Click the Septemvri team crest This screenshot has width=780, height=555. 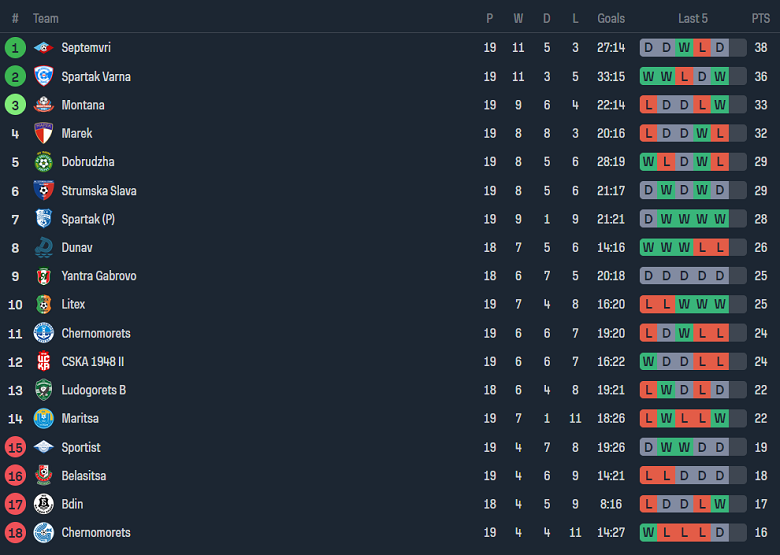(x=43, y=48)
